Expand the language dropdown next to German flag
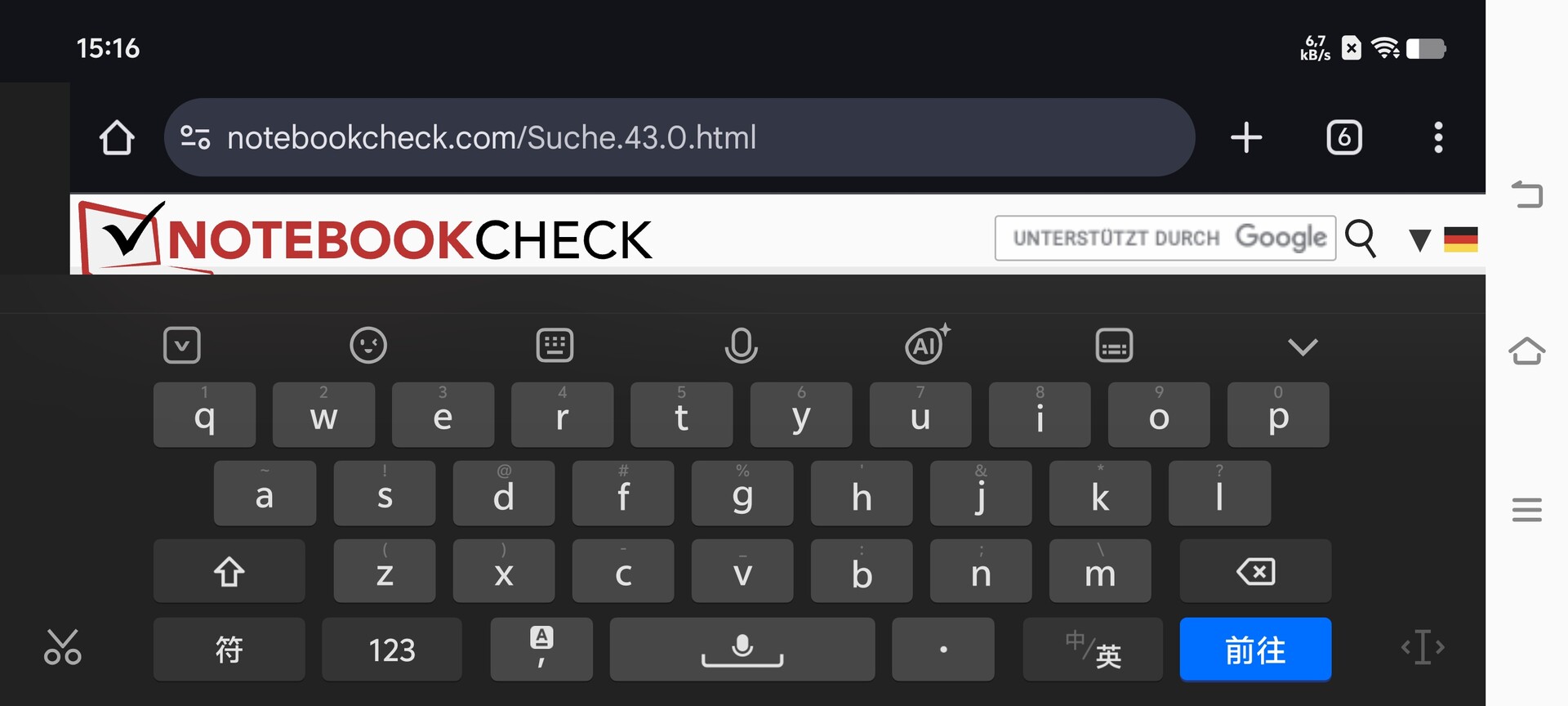The width and height of the screenshot is (1568, 706). (x=1420, y=240)
